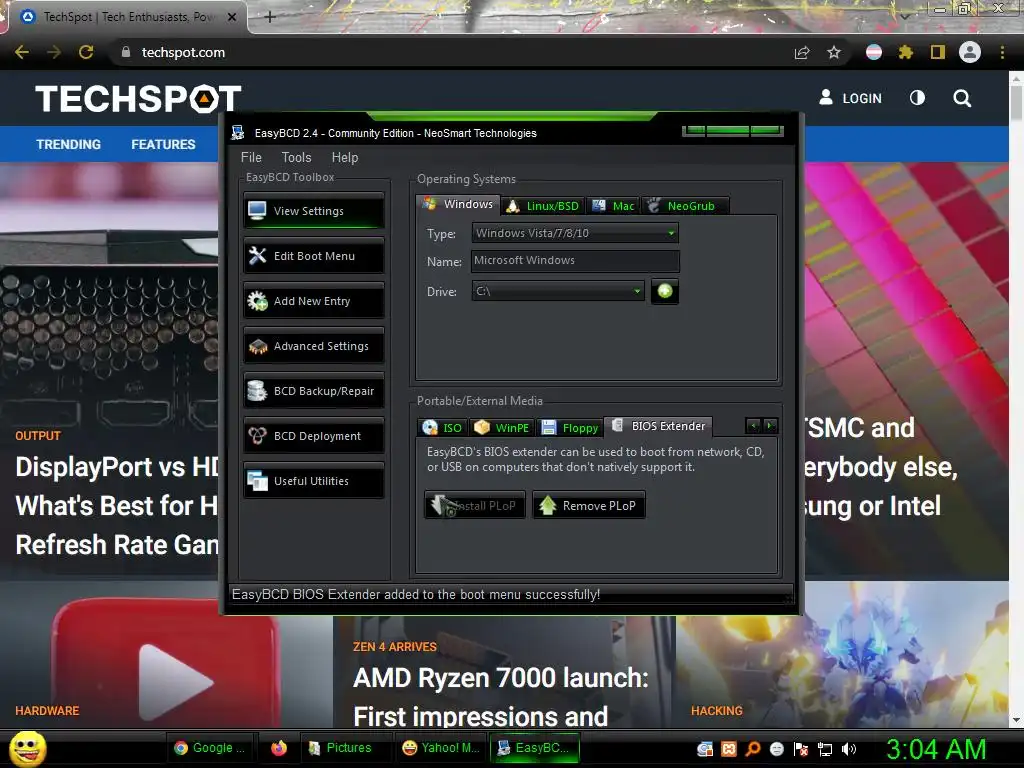Open the Add New Entry section
Image resolution: width=1024 pixels, height=768 pixels.
314,301
